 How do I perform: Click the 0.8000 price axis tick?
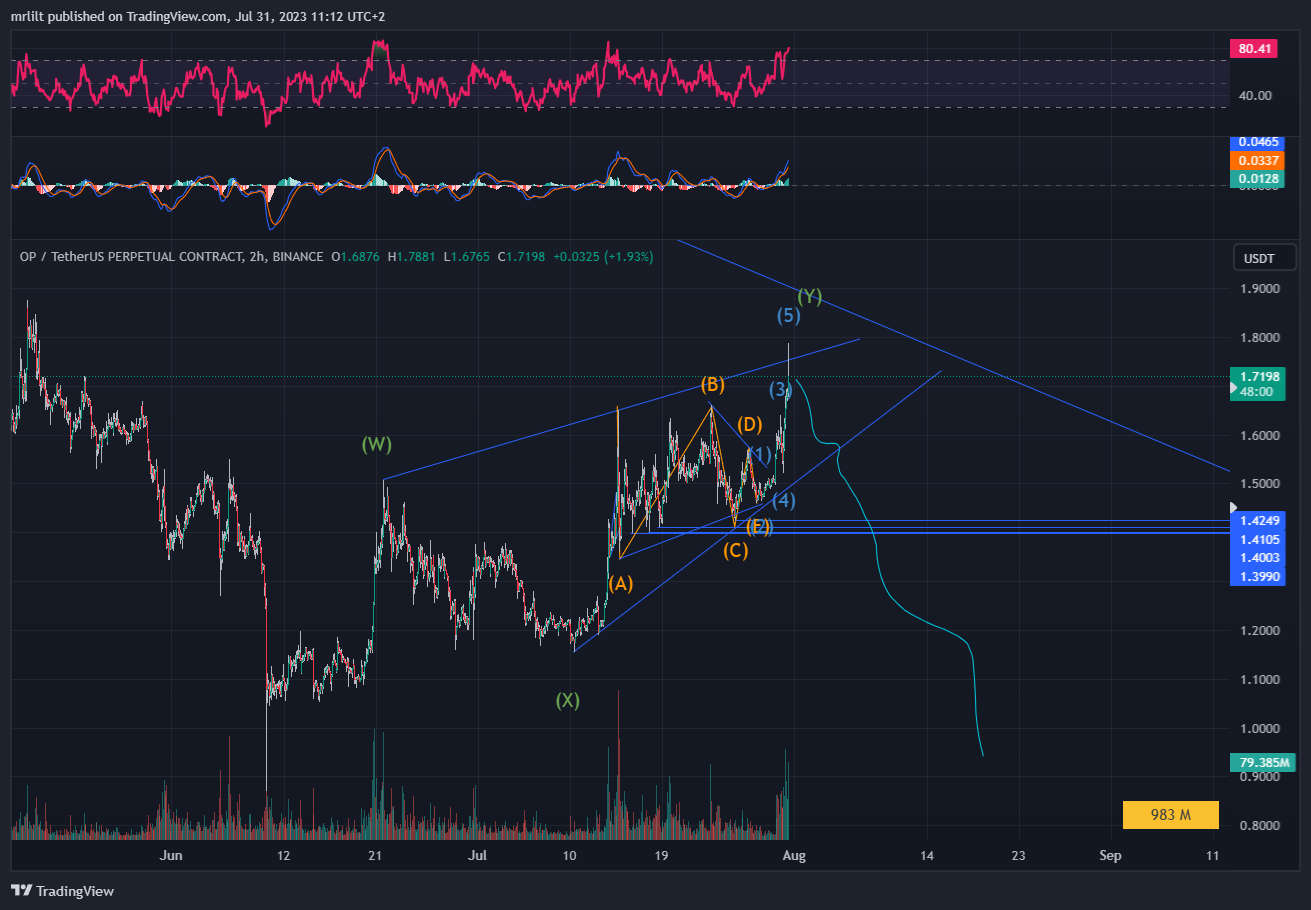click(x=1258, y=826)
